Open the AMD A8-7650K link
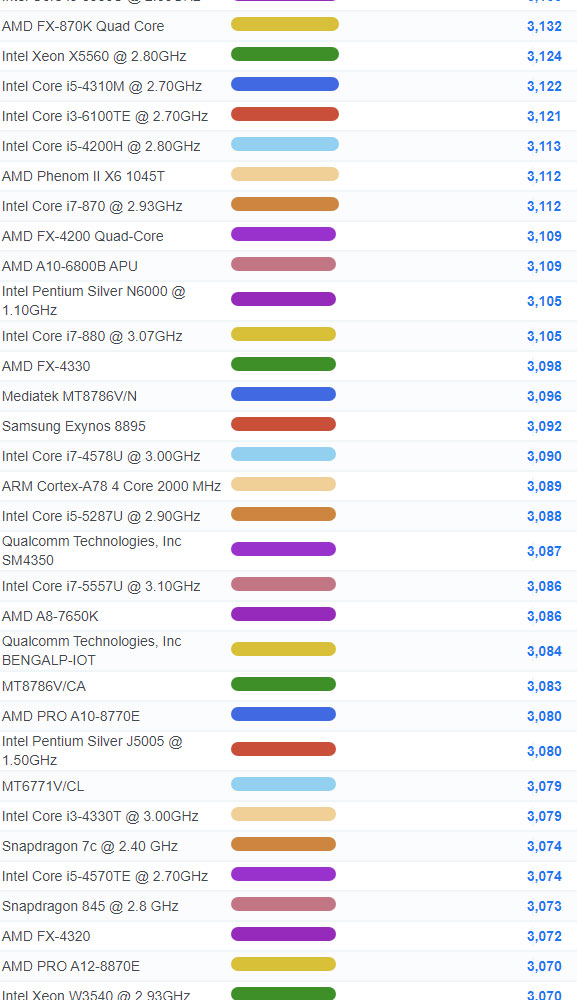Screen dimensions: 577x1000 (50, 616)
